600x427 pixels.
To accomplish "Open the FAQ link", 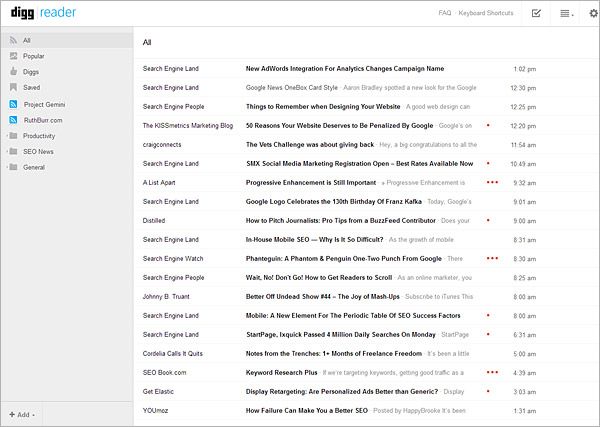I will [445, 13].
